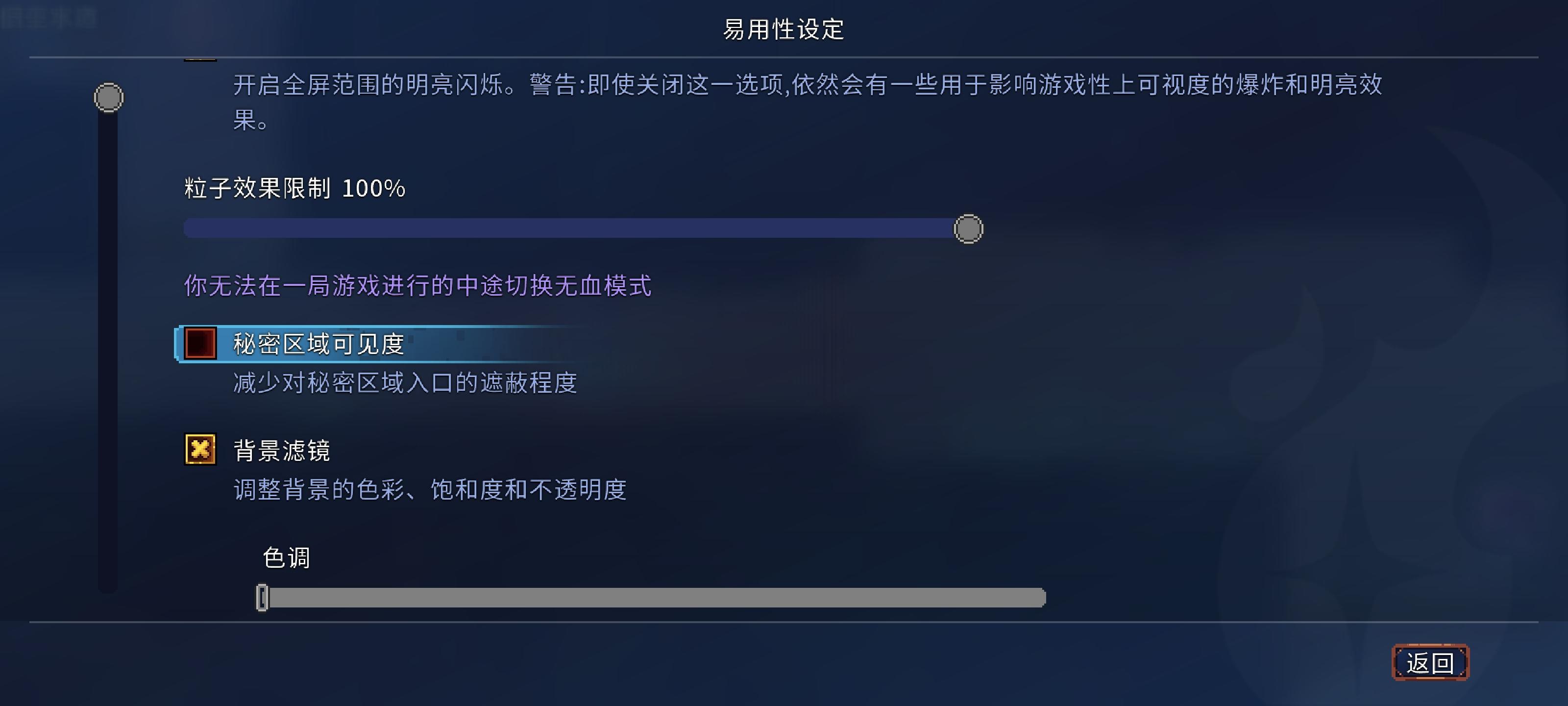This screenshot has width=1568, height=706.
Task: Toggle the partially hidden checkbox above flash warning
Action: (200, 60)
